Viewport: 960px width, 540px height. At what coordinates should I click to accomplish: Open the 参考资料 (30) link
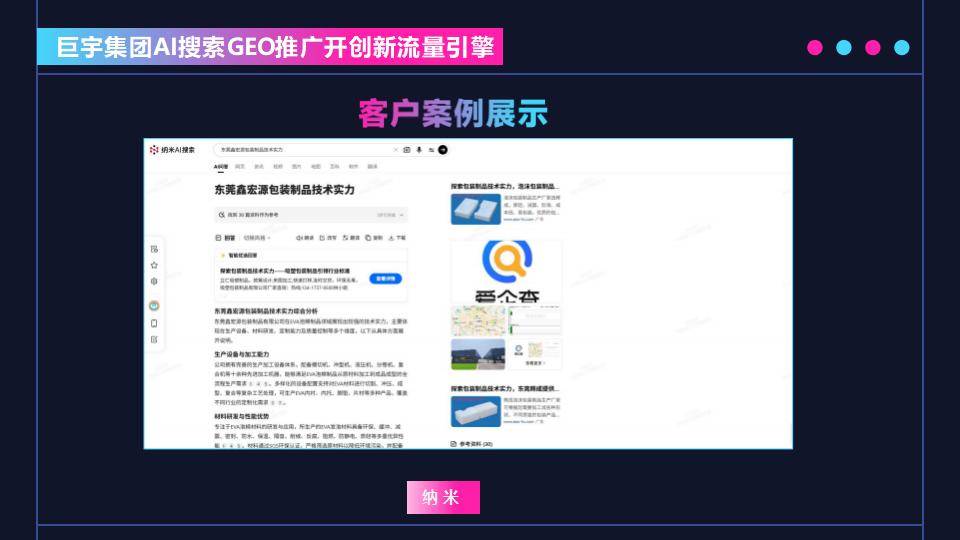tap(476, 444)
